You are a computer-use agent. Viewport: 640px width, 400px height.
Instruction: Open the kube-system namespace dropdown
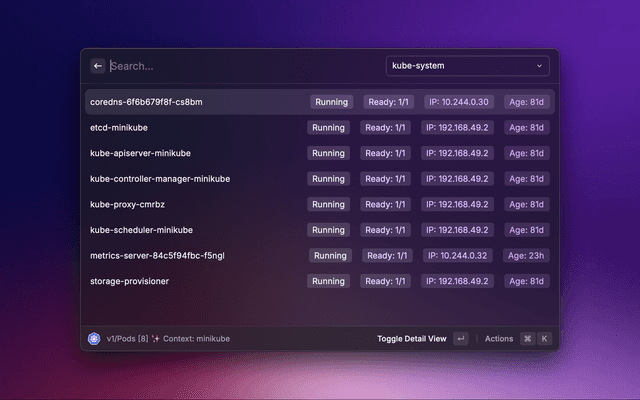(x=466, y=66)
